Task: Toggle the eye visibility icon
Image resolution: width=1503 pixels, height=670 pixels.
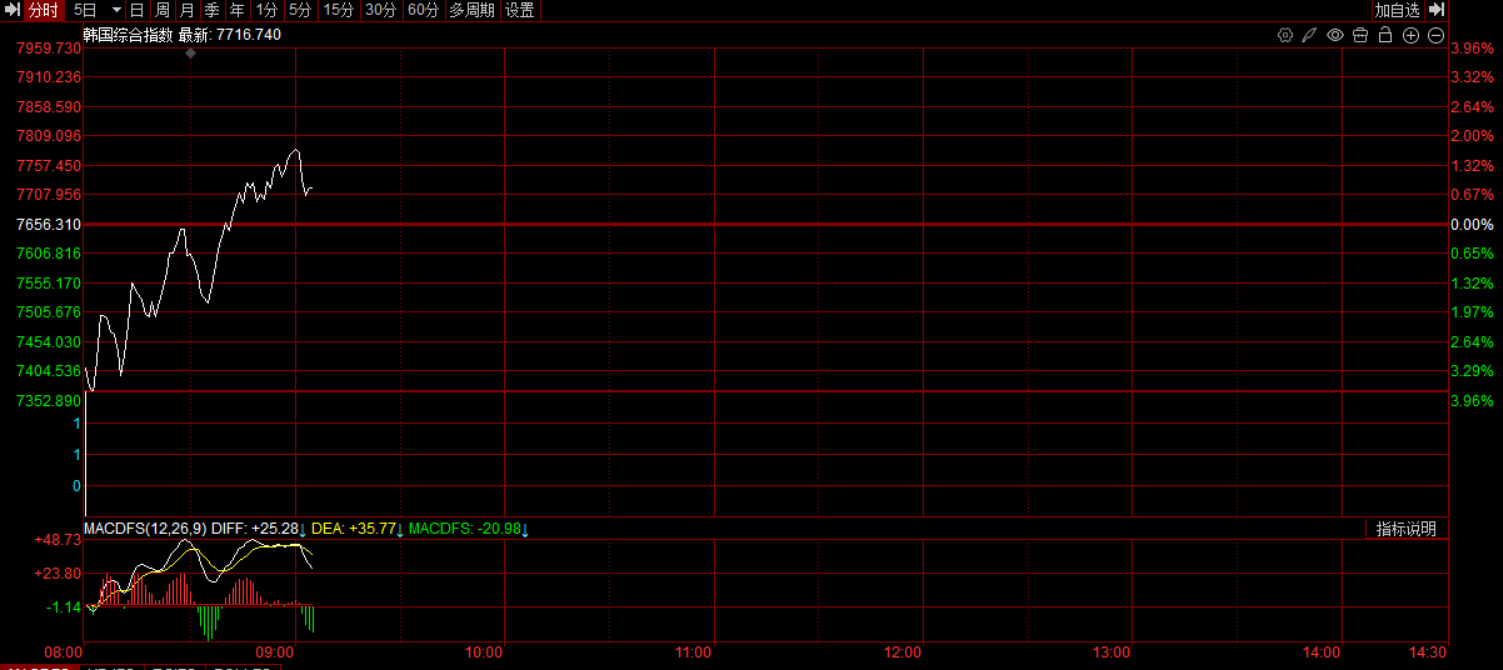Action: coord(1335,35)
